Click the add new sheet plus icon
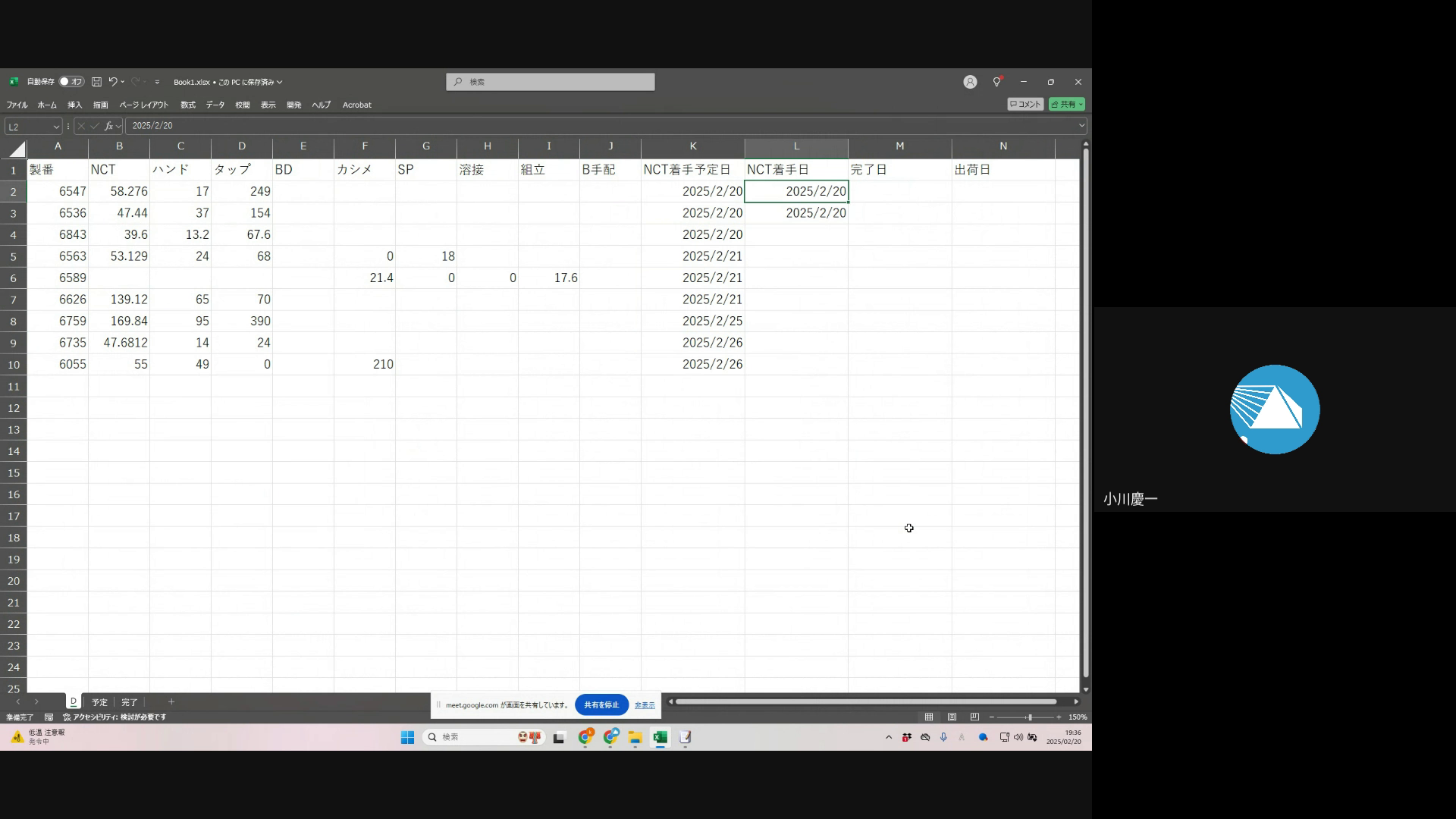Viewport: 1456px width, 819px height. [171, 701]
